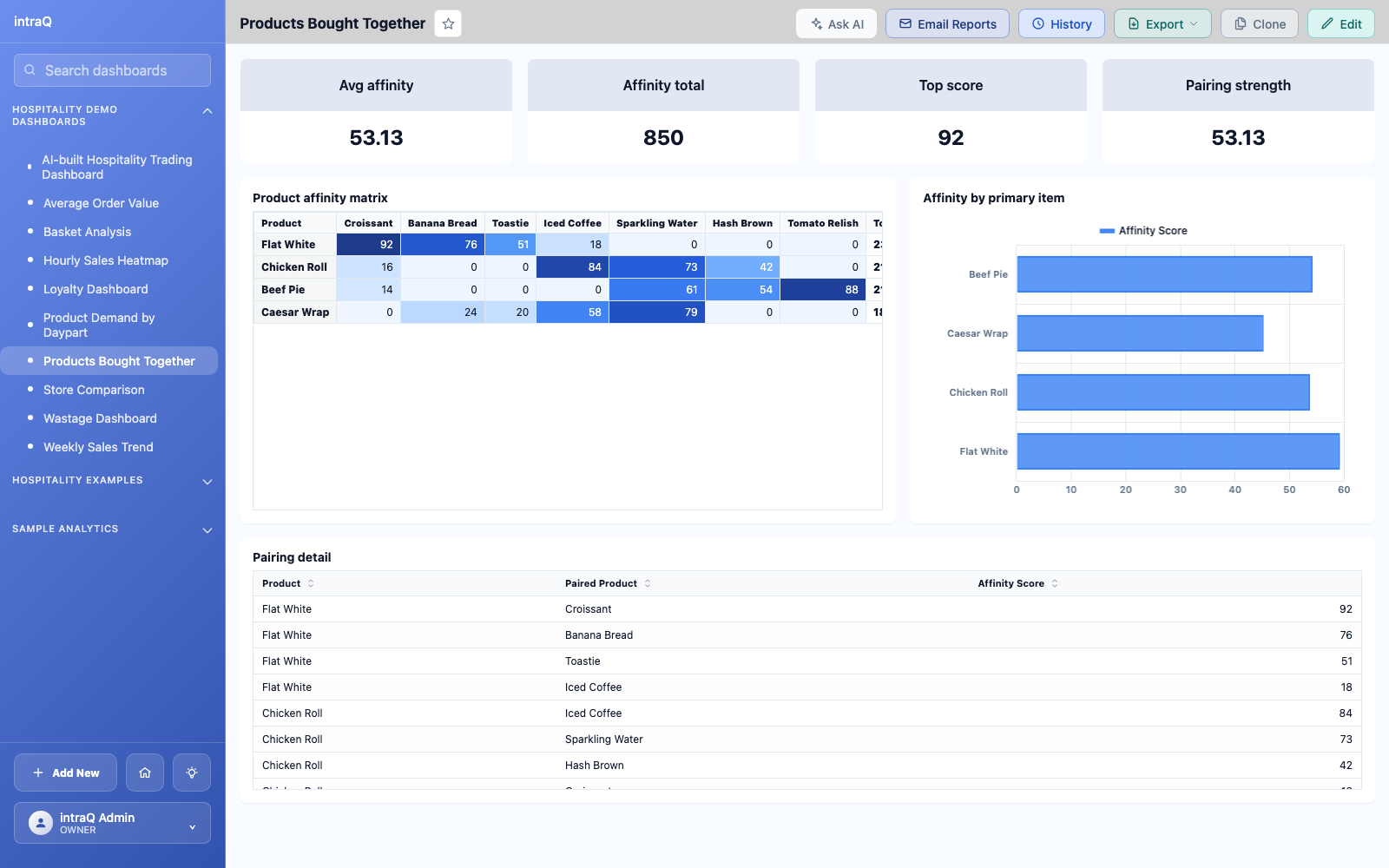This screenshot has height=868, width=1389.
Task: Click Flat White–Banana Bread cell showing 76
Action: (x=443, y=245)
